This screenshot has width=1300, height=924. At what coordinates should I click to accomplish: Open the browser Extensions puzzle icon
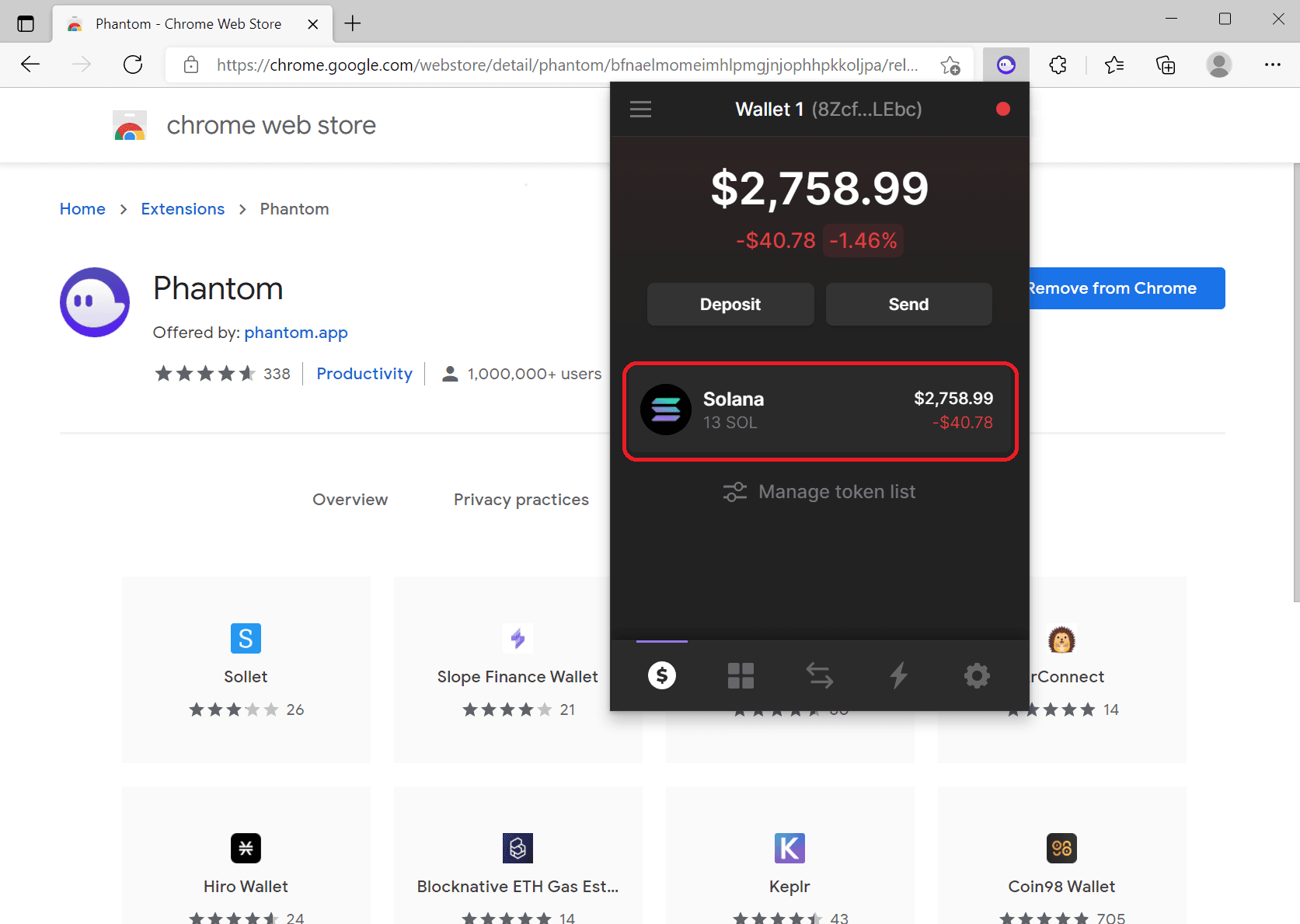click(1058, 65)
